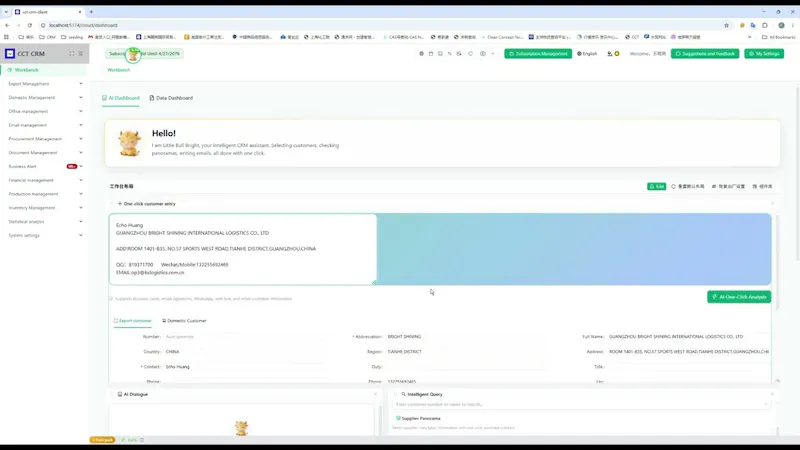Click the third header toolbar icon
This screenshot has width=800, height=450.
pos(440,54)
